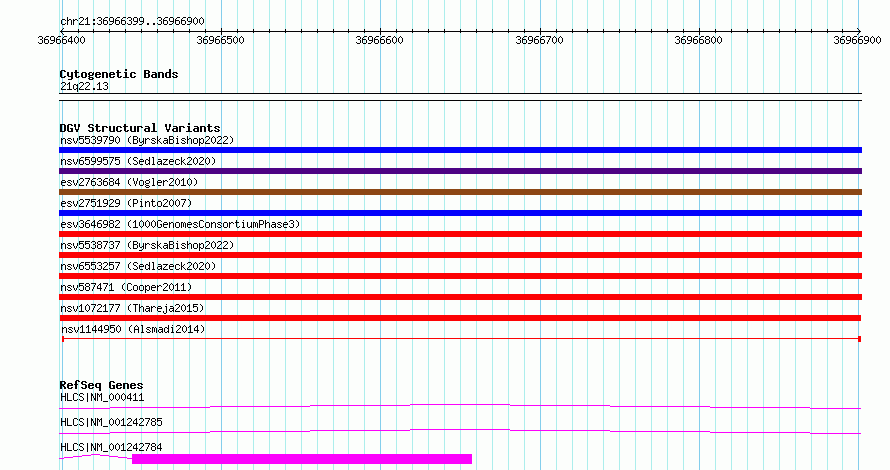Image resolution: width=890 pixels, height=470 pixels.
Task: Open nsv6599575 (Sedlazeck2020) variant label
Action: tap(138, 161)
